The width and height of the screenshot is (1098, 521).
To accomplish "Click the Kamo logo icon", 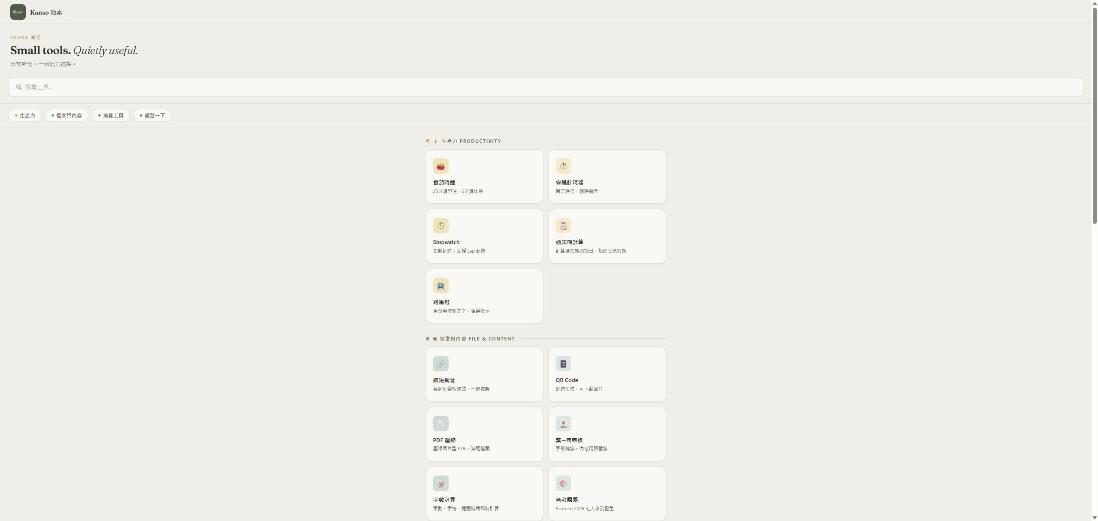I will point(18,12).
